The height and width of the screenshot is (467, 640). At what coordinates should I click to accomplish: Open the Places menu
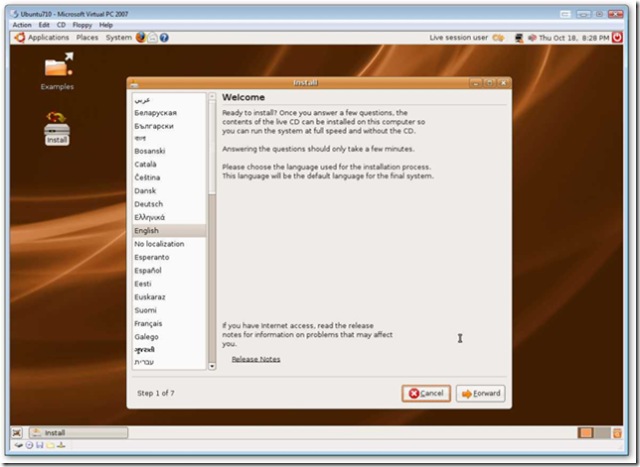click(x=88, y=37)
